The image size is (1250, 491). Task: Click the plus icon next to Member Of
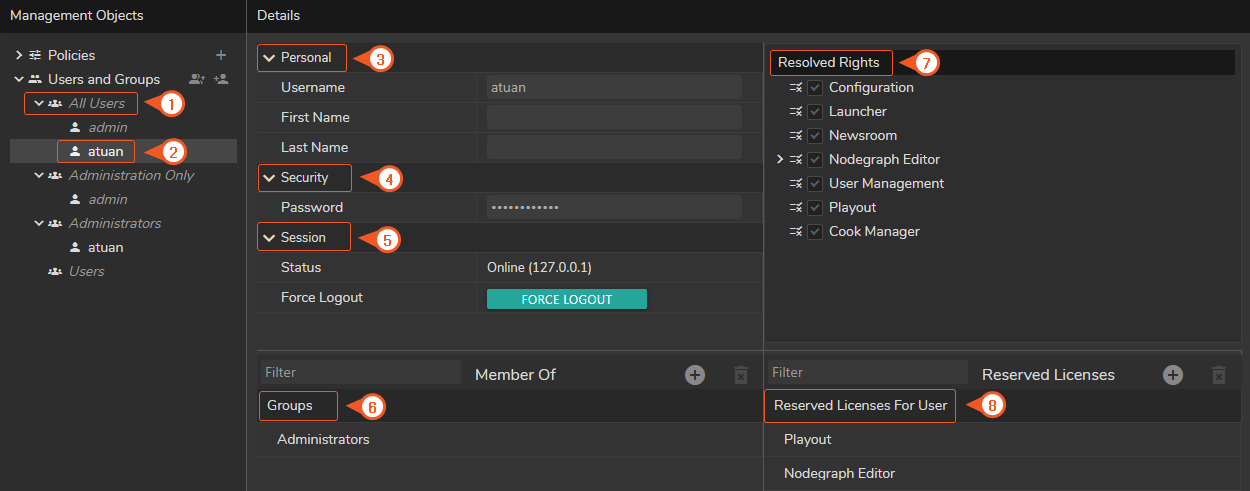click(695, 374)
